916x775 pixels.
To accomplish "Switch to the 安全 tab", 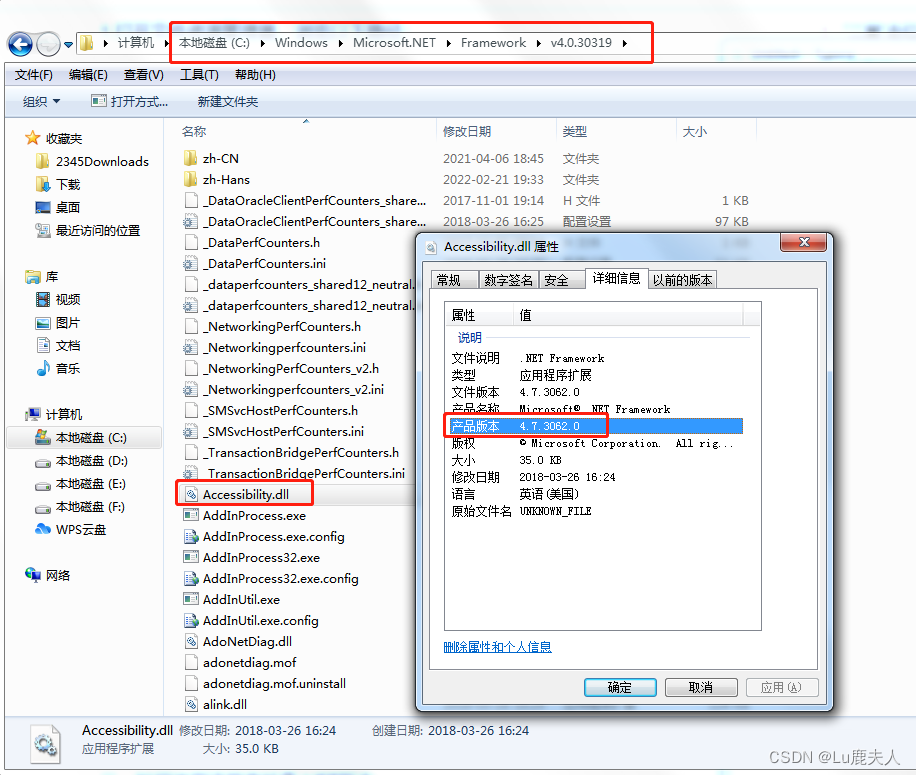I will click(x=561, y=280).
